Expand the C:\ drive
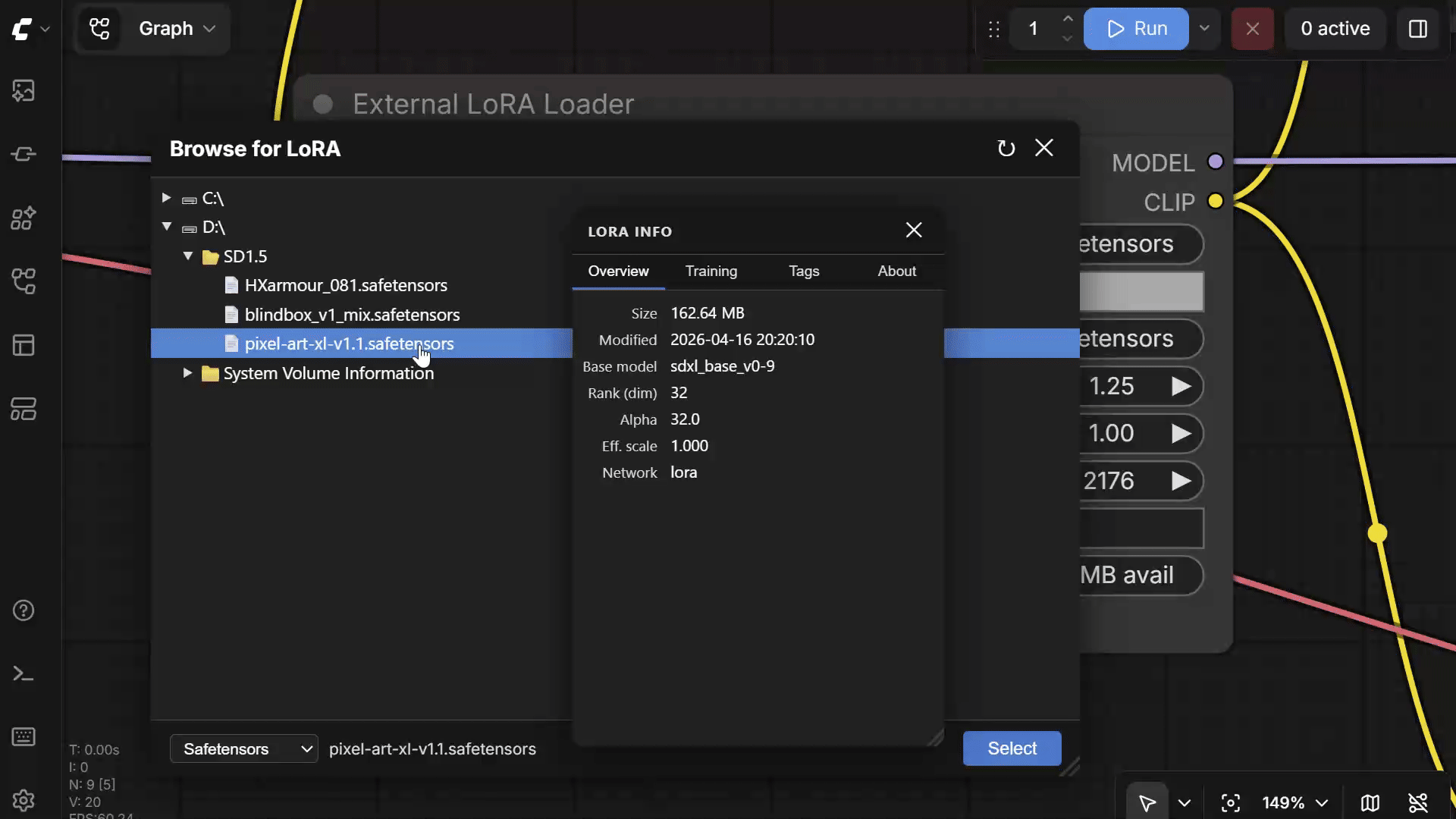The width and height of the screenshot is (1456, 819). 166,198
